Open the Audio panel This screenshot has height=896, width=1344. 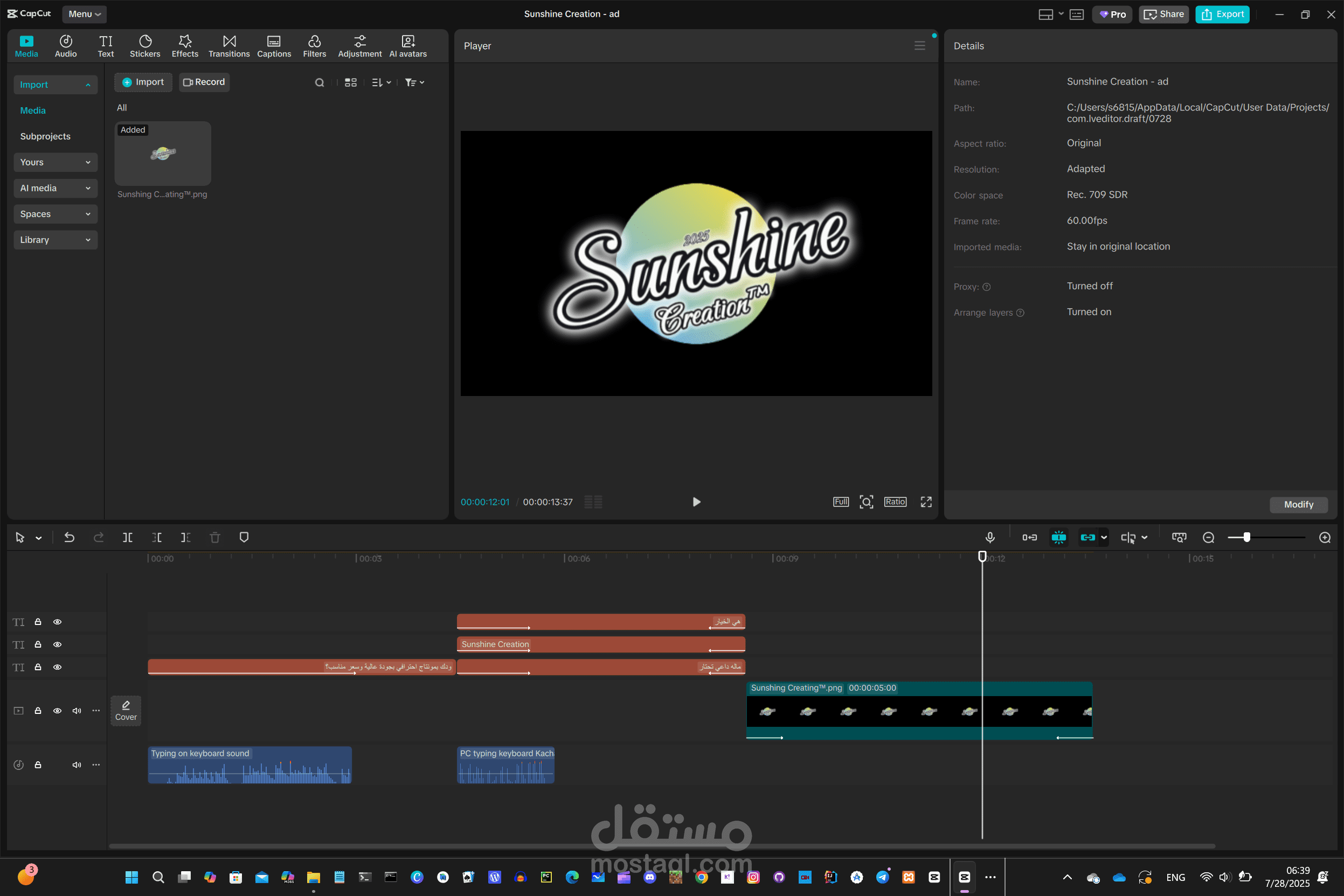click(66, 46)
